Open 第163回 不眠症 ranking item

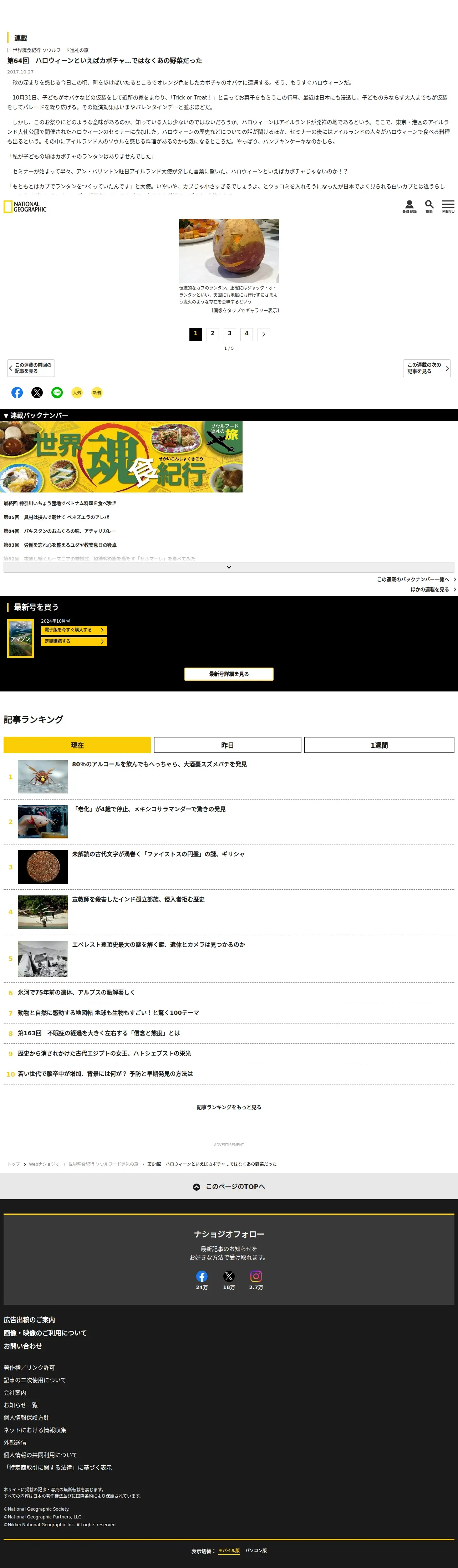click(99, 1033)
